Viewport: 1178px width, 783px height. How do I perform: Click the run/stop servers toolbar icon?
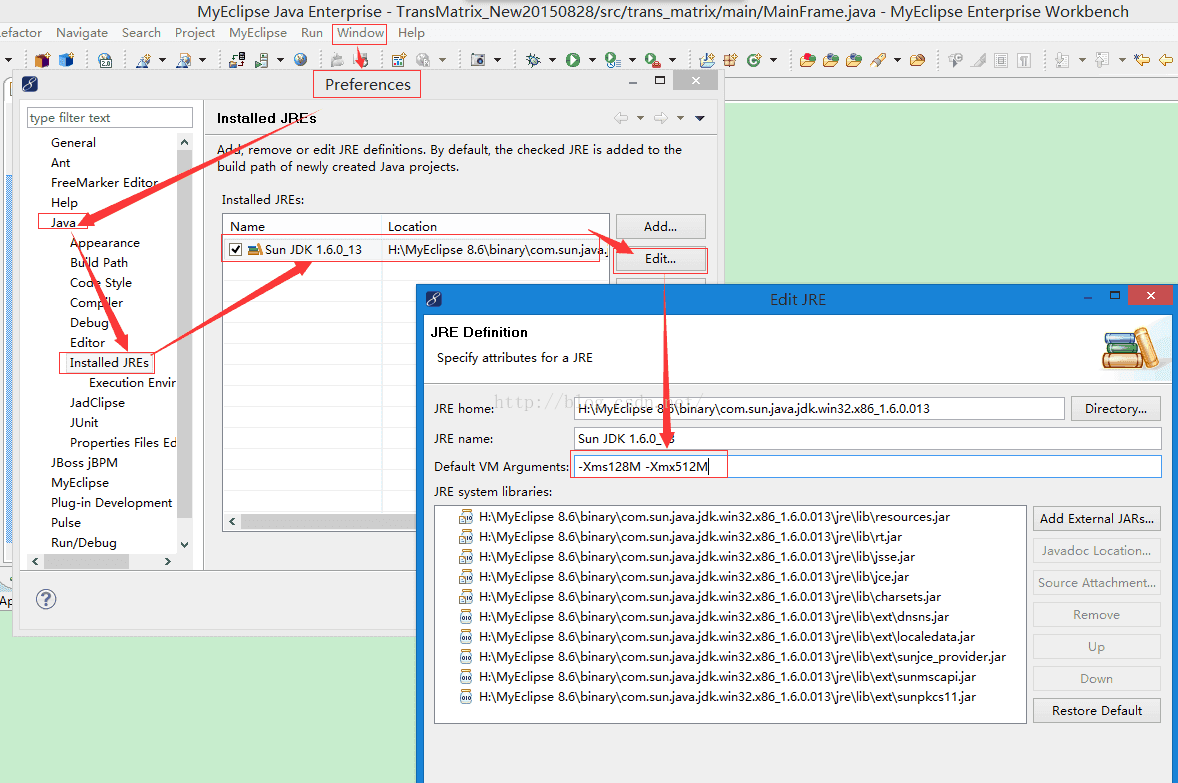[x=262, y=60]
